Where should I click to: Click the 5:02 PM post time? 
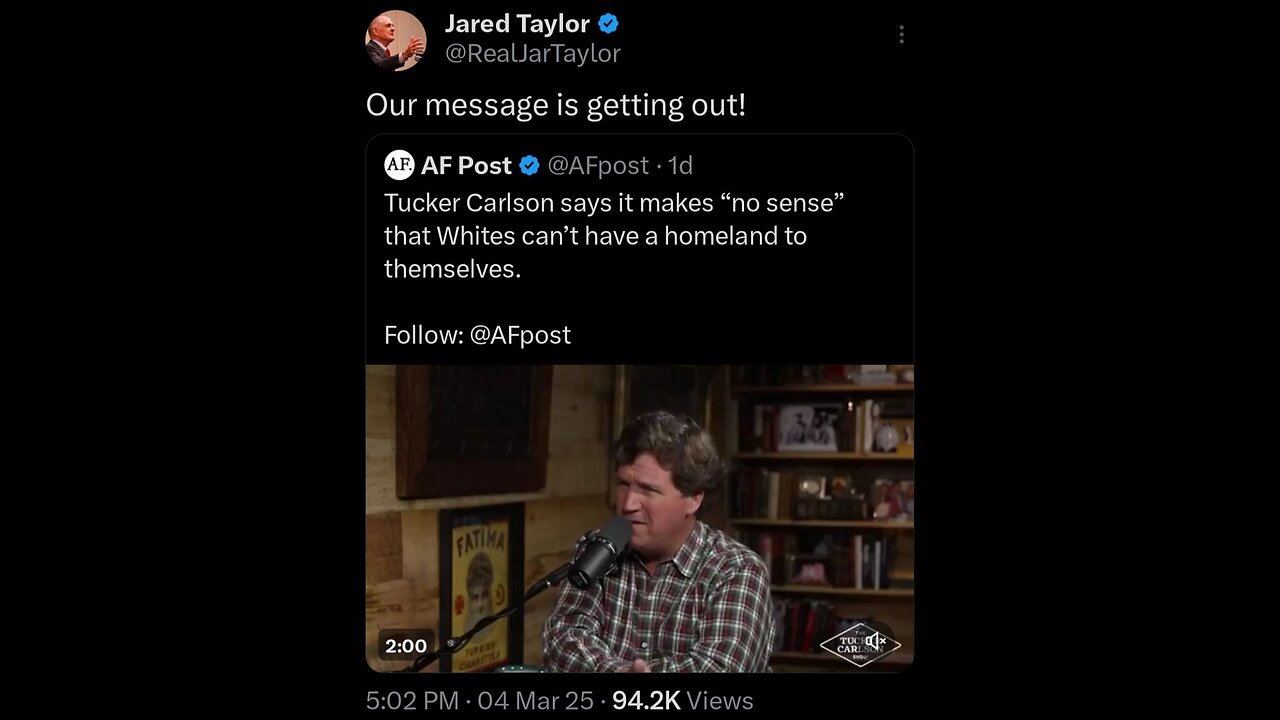tap(412, 701)
